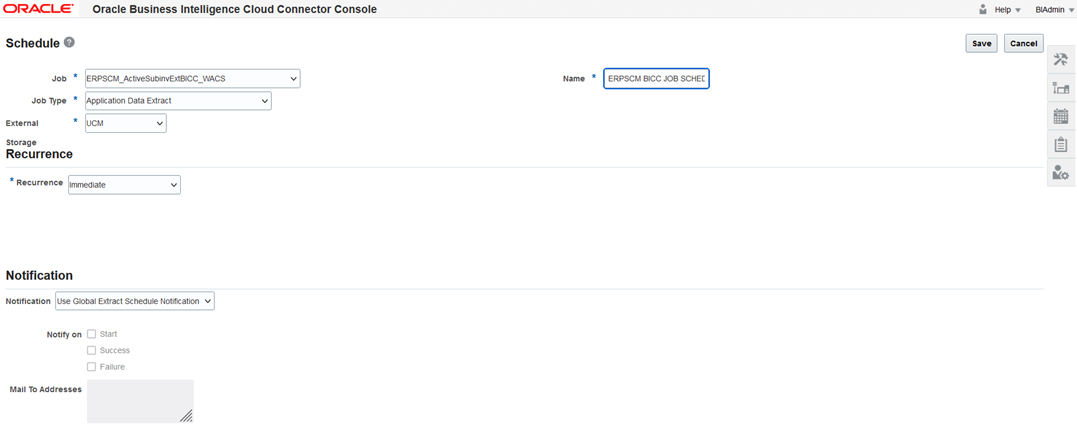Click the Mail To Addresses box's corner grip

tap(186, 416)
